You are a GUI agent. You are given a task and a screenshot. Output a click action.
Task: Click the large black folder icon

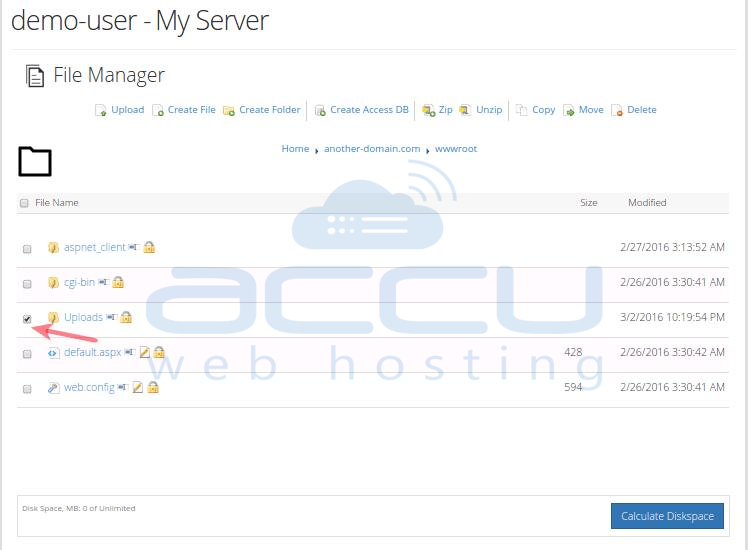pyautogui.click(x=35, y=161)
